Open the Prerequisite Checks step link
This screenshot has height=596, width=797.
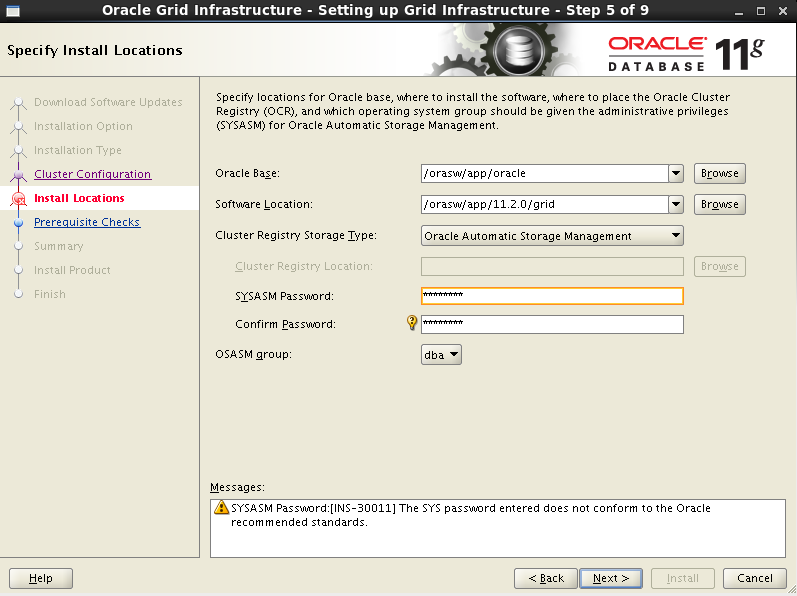[87, 222]
